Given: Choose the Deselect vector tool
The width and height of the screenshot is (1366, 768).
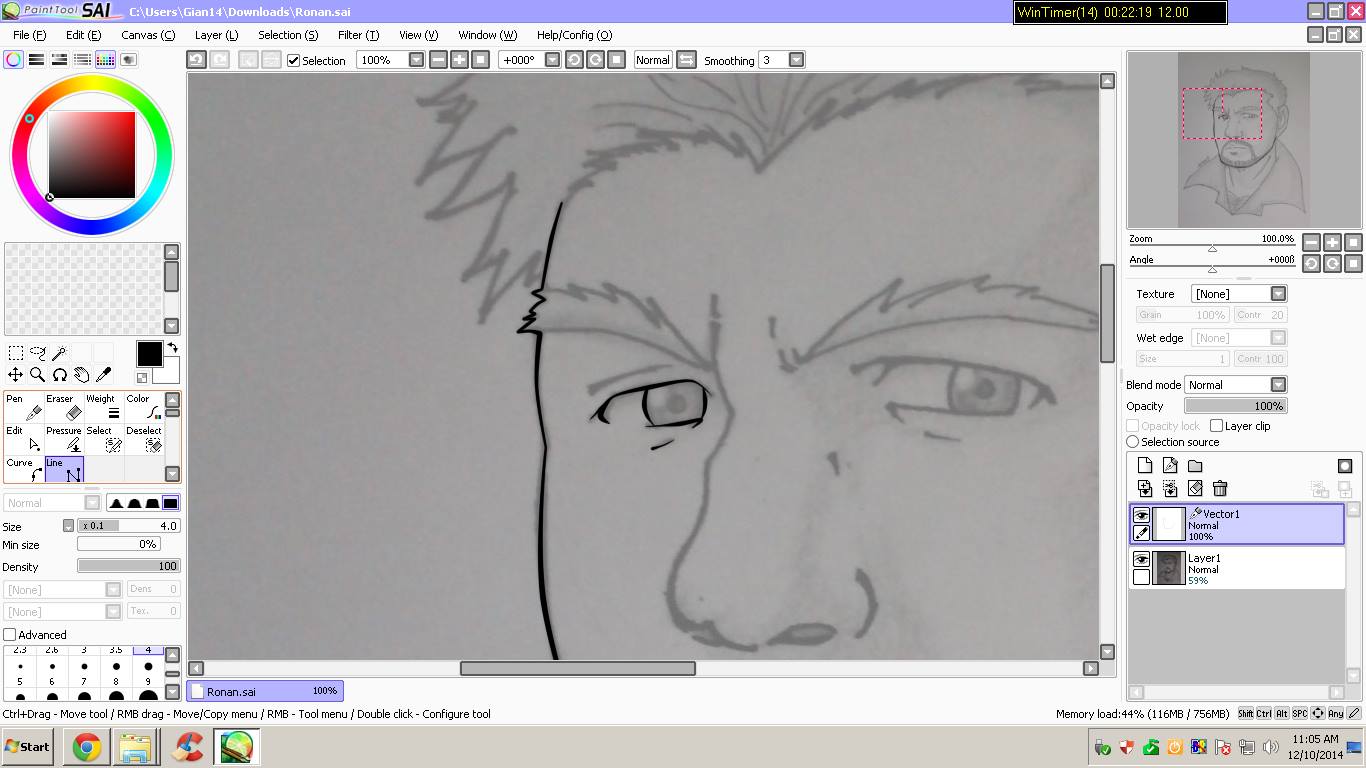Looking at the screenshot, I should (144, 439).
